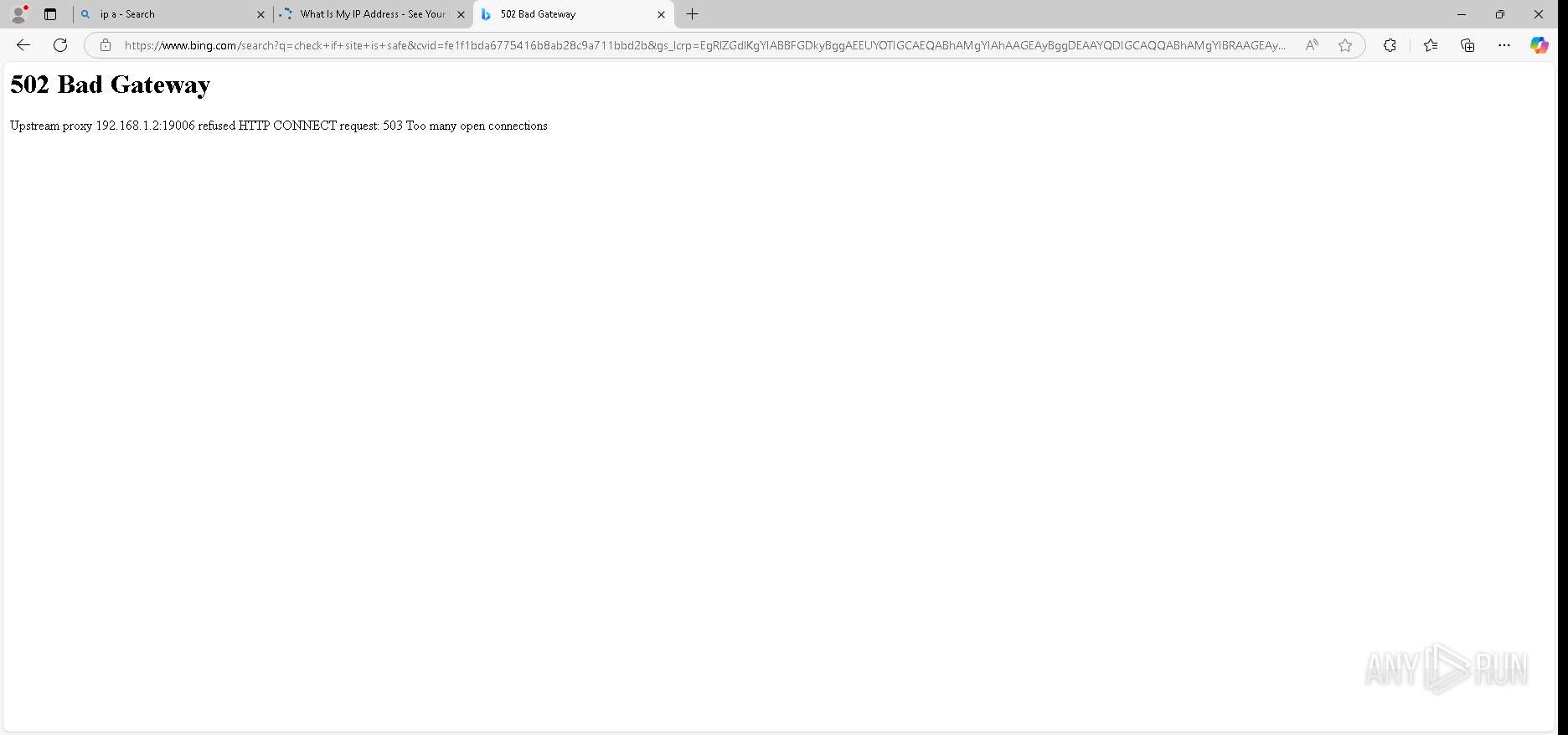Select the '502 Bad Gateway' tab
Screen dimensions: 1568x735
click(573, 14)
